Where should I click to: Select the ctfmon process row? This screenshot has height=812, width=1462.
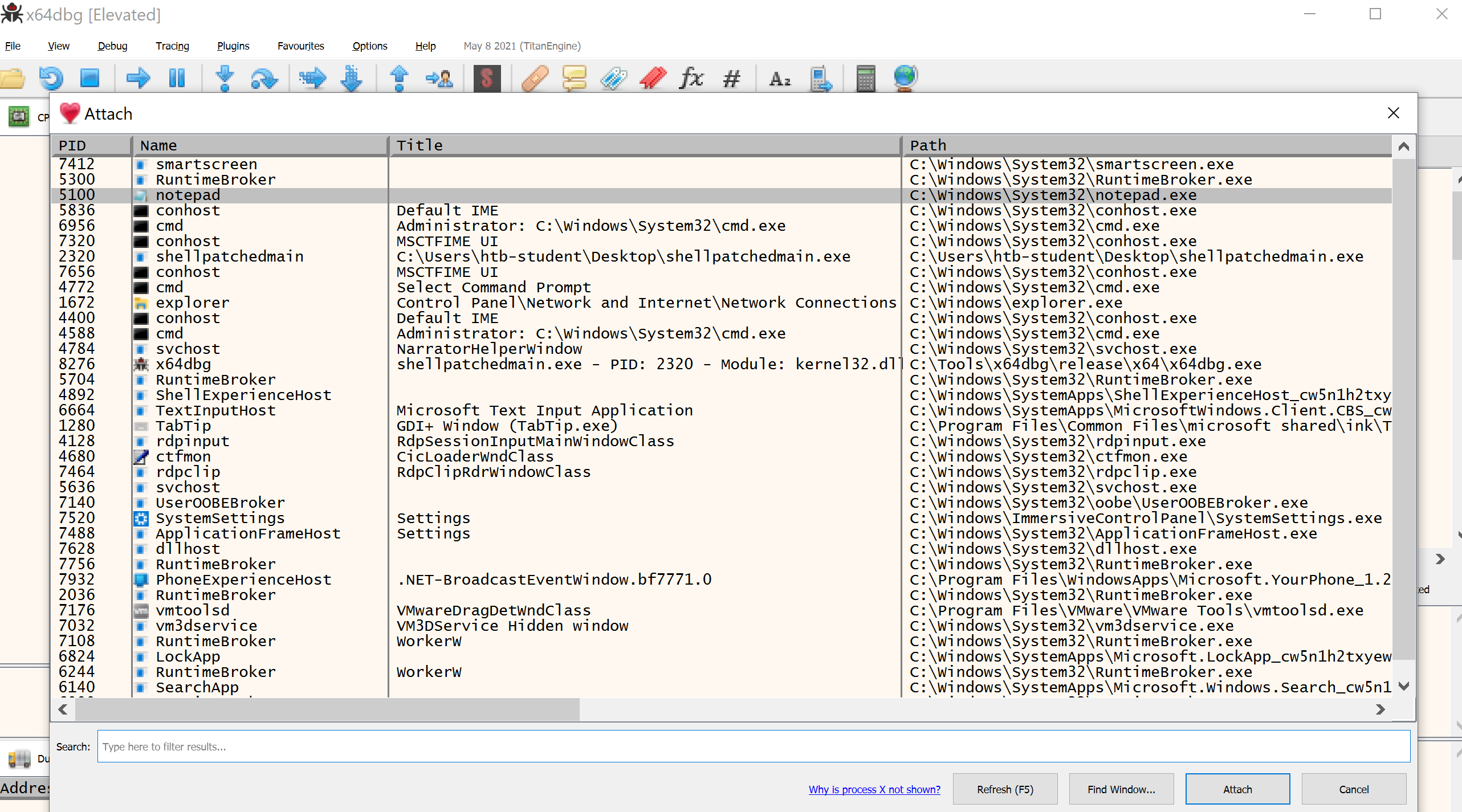coord(722,456)
